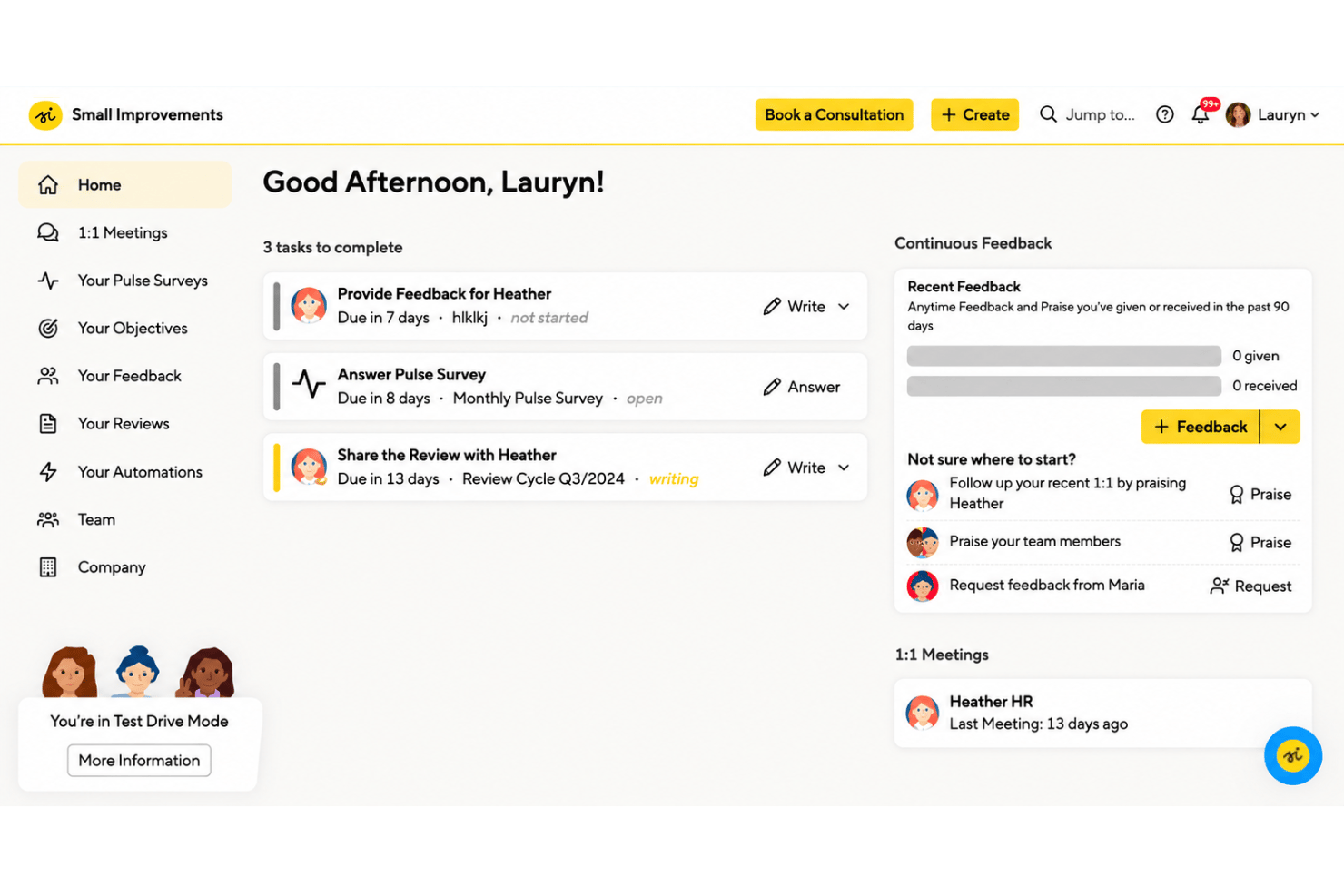
Task: Click Answer for the Pulse Survey task
Action: (x=802, y=387)
